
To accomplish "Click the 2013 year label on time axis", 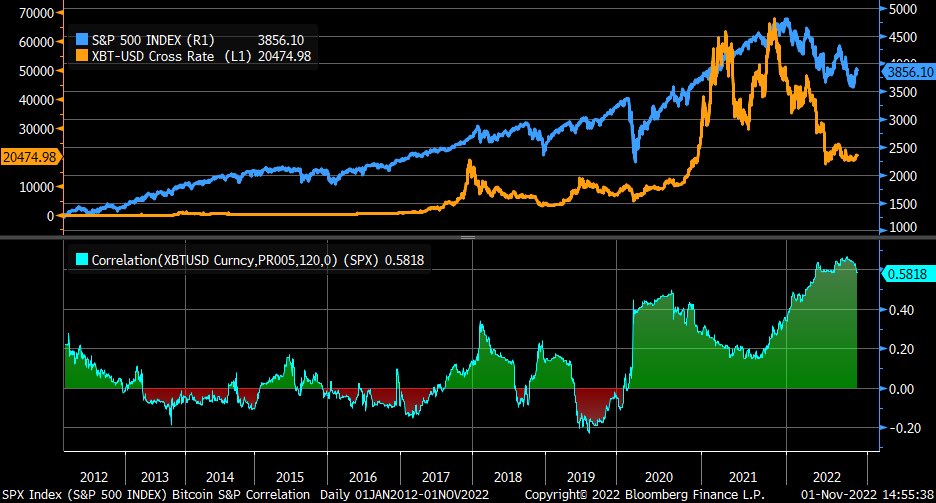I will tap(155, 477).
